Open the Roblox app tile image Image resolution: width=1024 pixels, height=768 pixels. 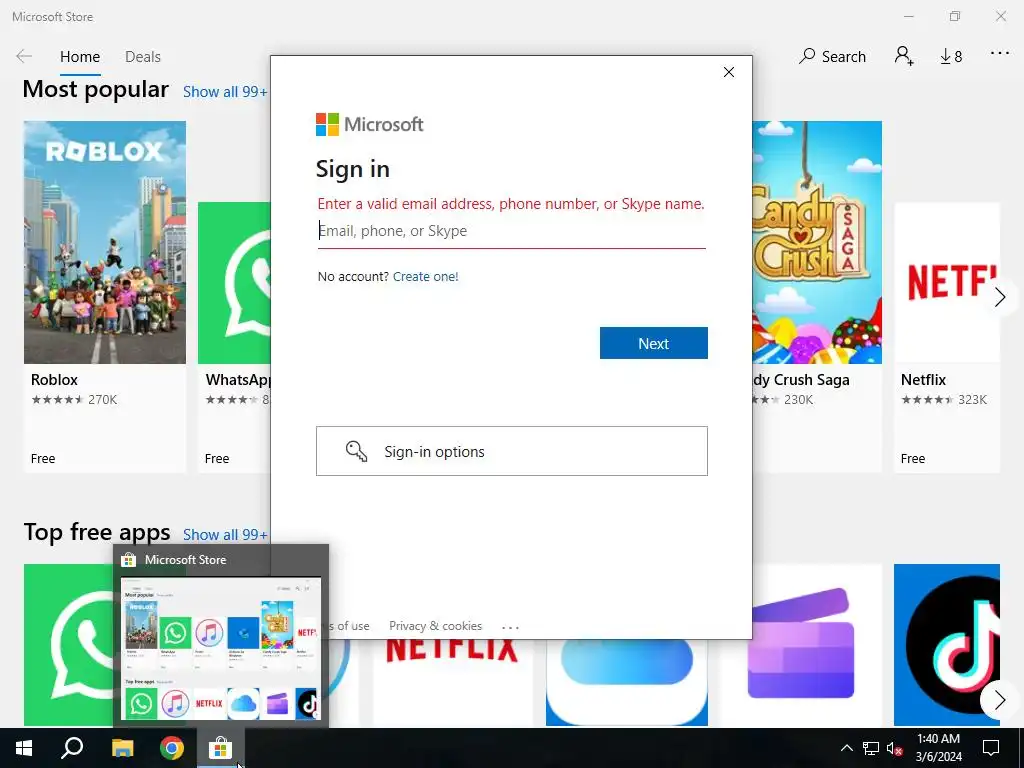(x=105, y=242)
